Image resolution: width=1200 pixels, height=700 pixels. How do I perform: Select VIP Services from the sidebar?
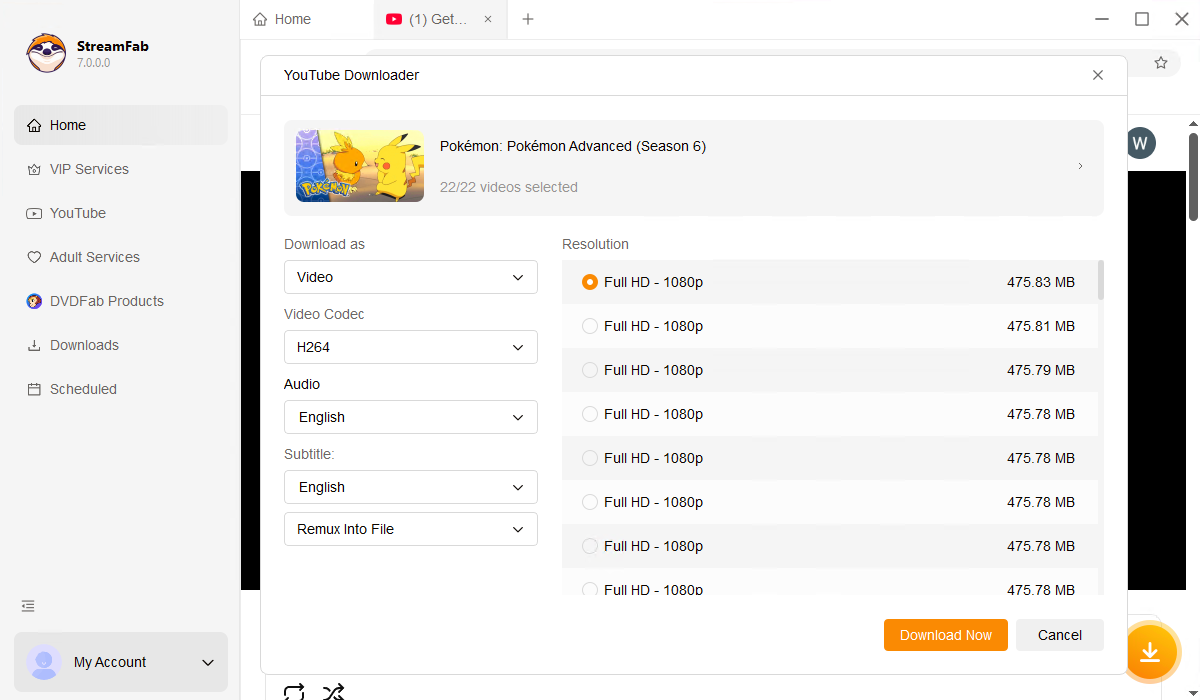[x=88, y=169]
